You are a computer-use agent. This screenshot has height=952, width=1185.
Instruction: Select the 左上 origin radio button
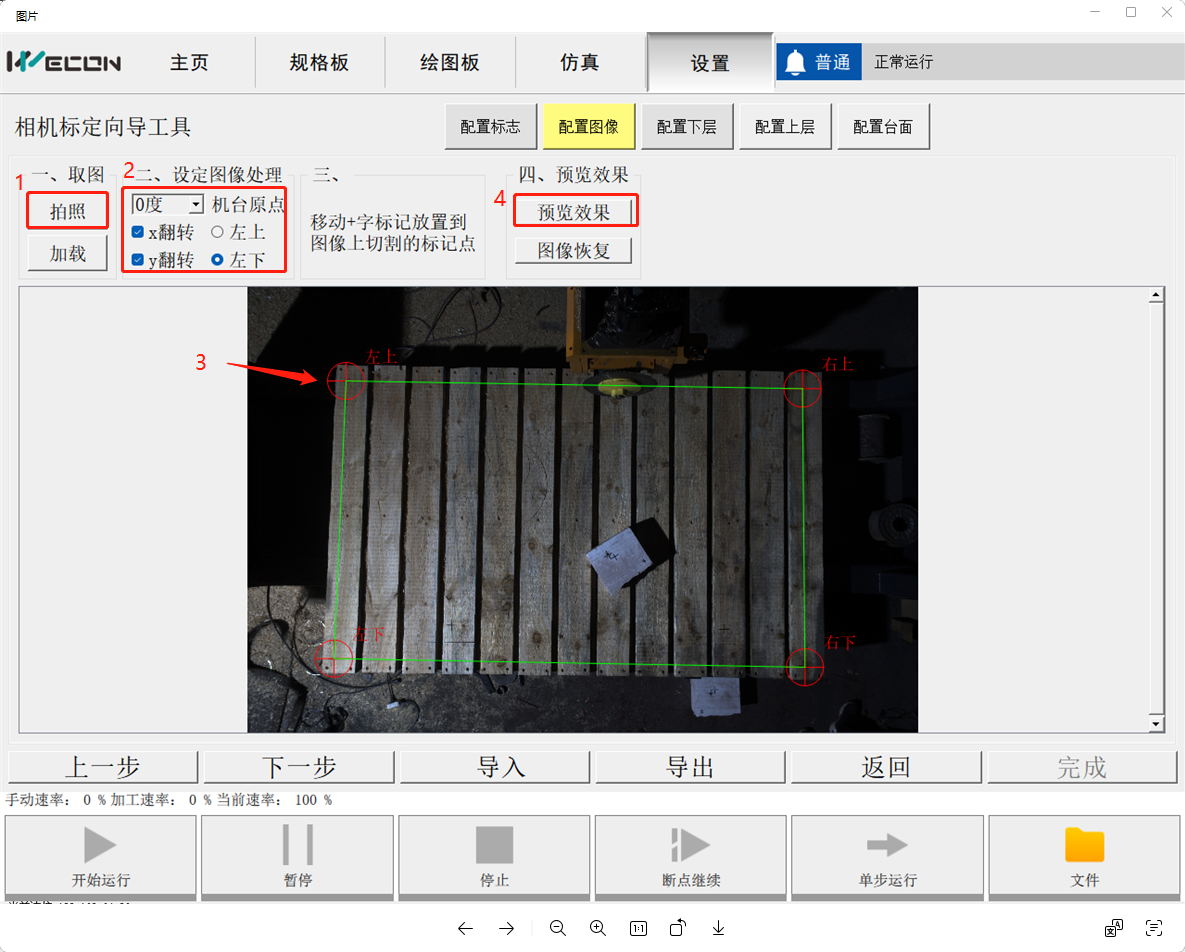point(217,233)
